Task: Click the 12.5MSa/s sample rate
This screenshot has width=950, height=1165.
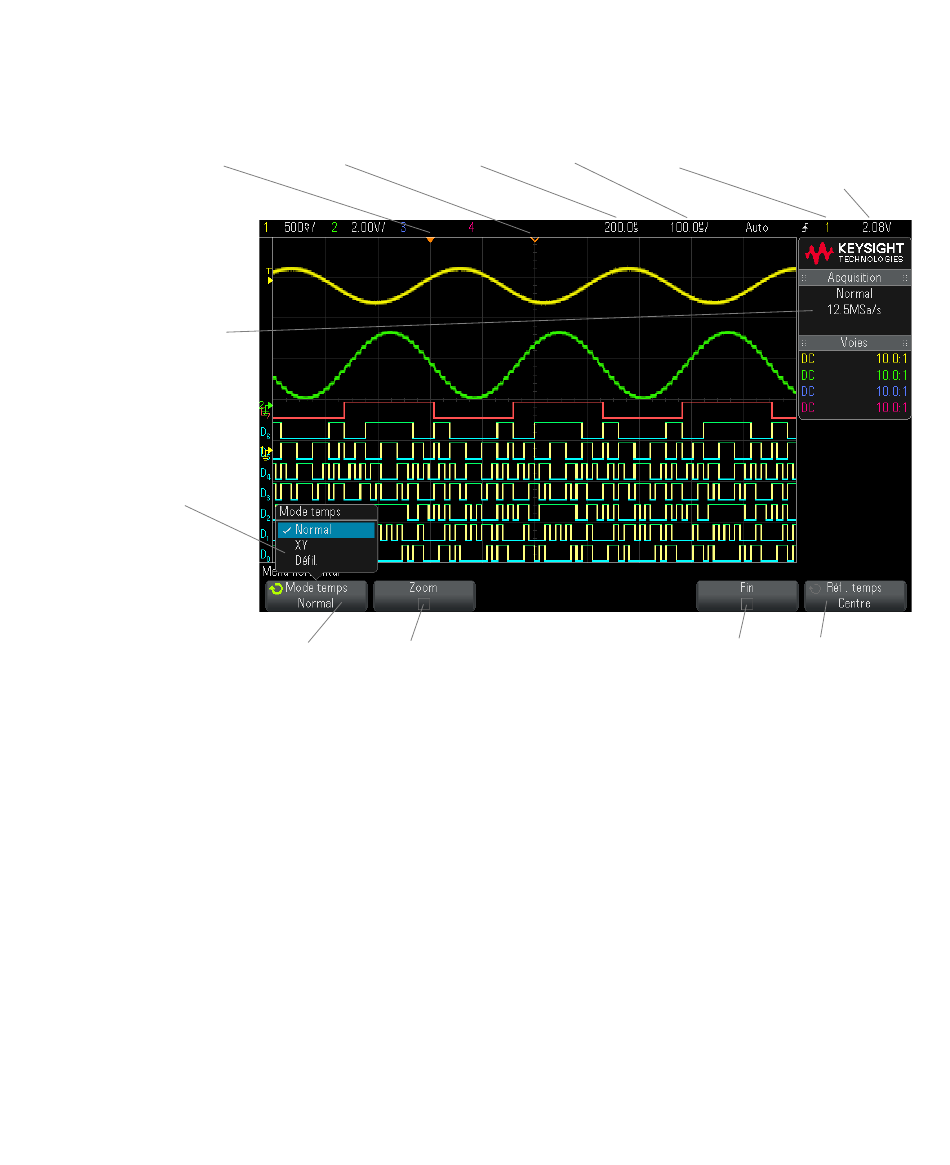Action: pos(854,310)
